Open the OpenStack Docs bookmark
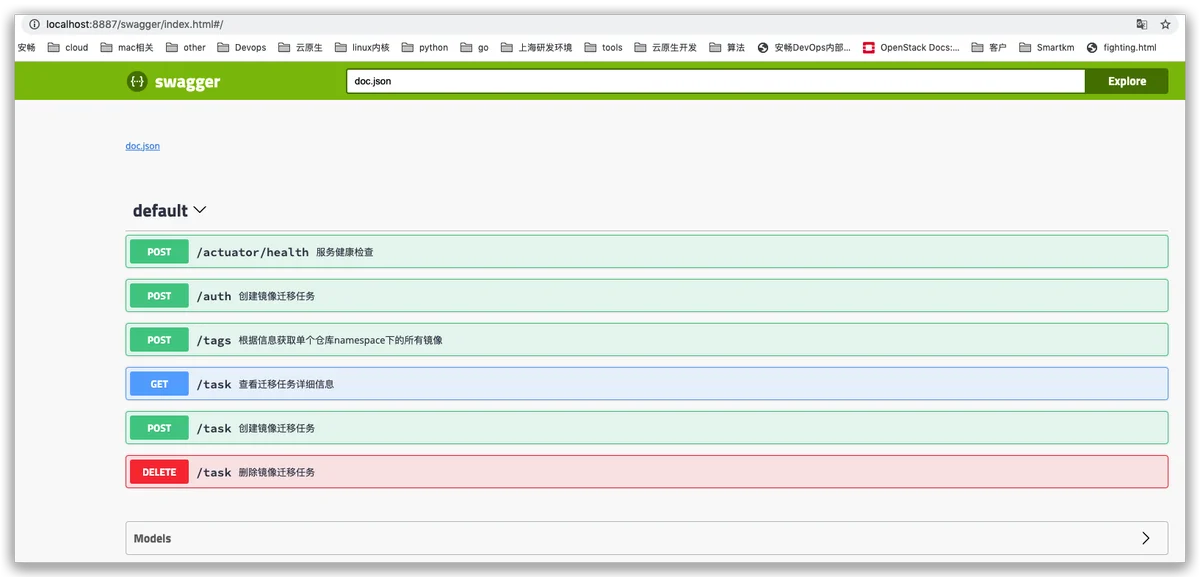This screenshot has width=1200, height=577. [x=912, y=47]
